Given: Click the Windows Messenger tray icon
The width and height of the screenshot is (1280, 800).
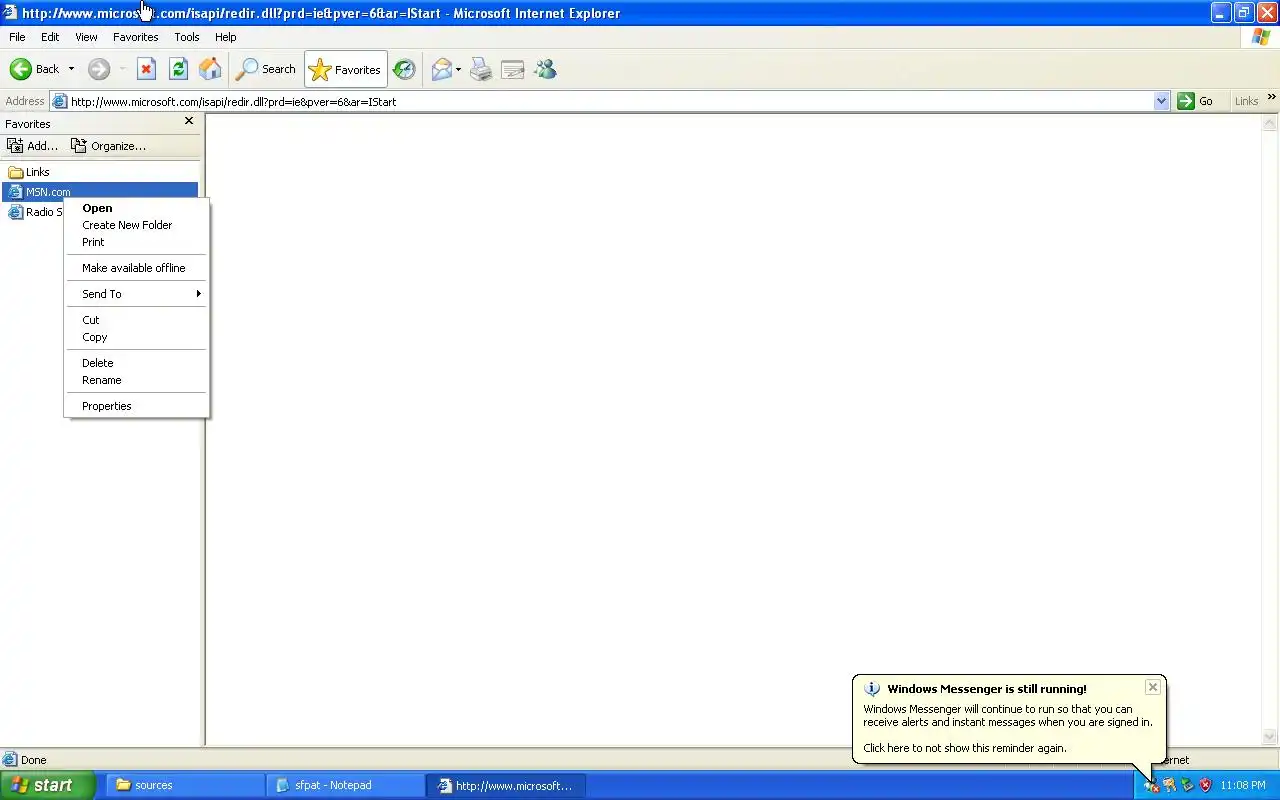Looking at the screenshot, I should (1151, 785).
